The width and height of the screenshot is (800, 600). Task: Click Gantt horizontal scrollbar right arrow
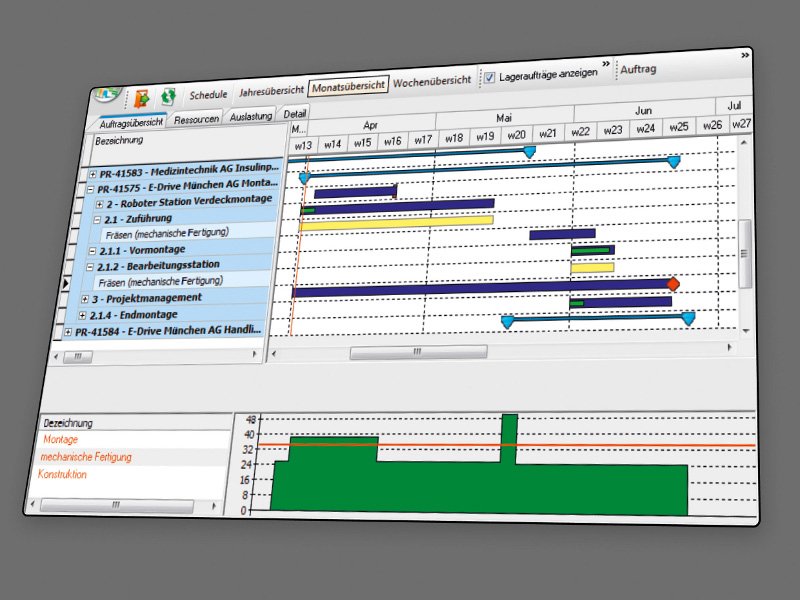730,347
